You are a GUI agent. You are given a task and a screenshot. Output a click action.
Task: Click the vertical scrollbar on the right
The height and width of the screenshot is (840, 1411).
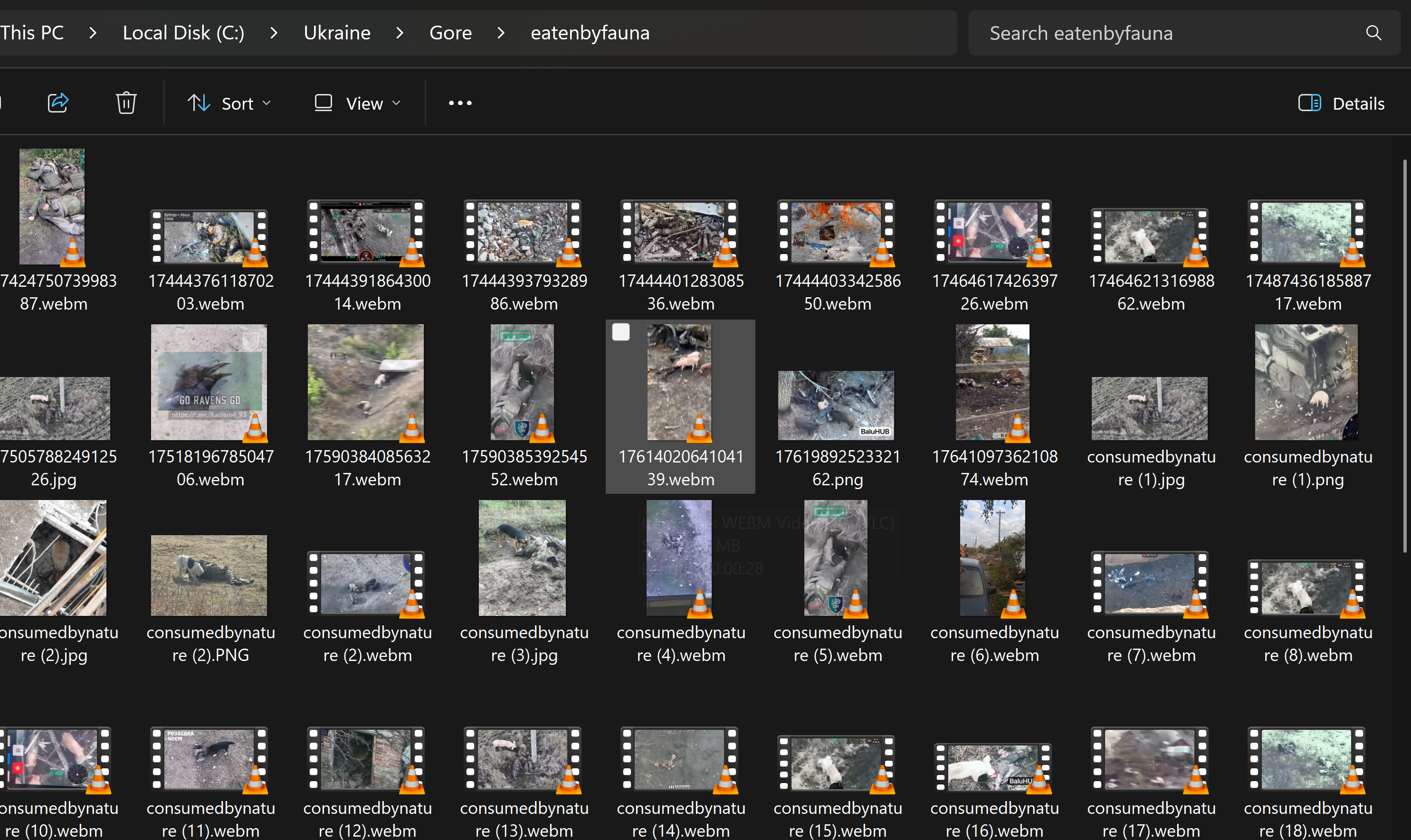click(1404, 356)
